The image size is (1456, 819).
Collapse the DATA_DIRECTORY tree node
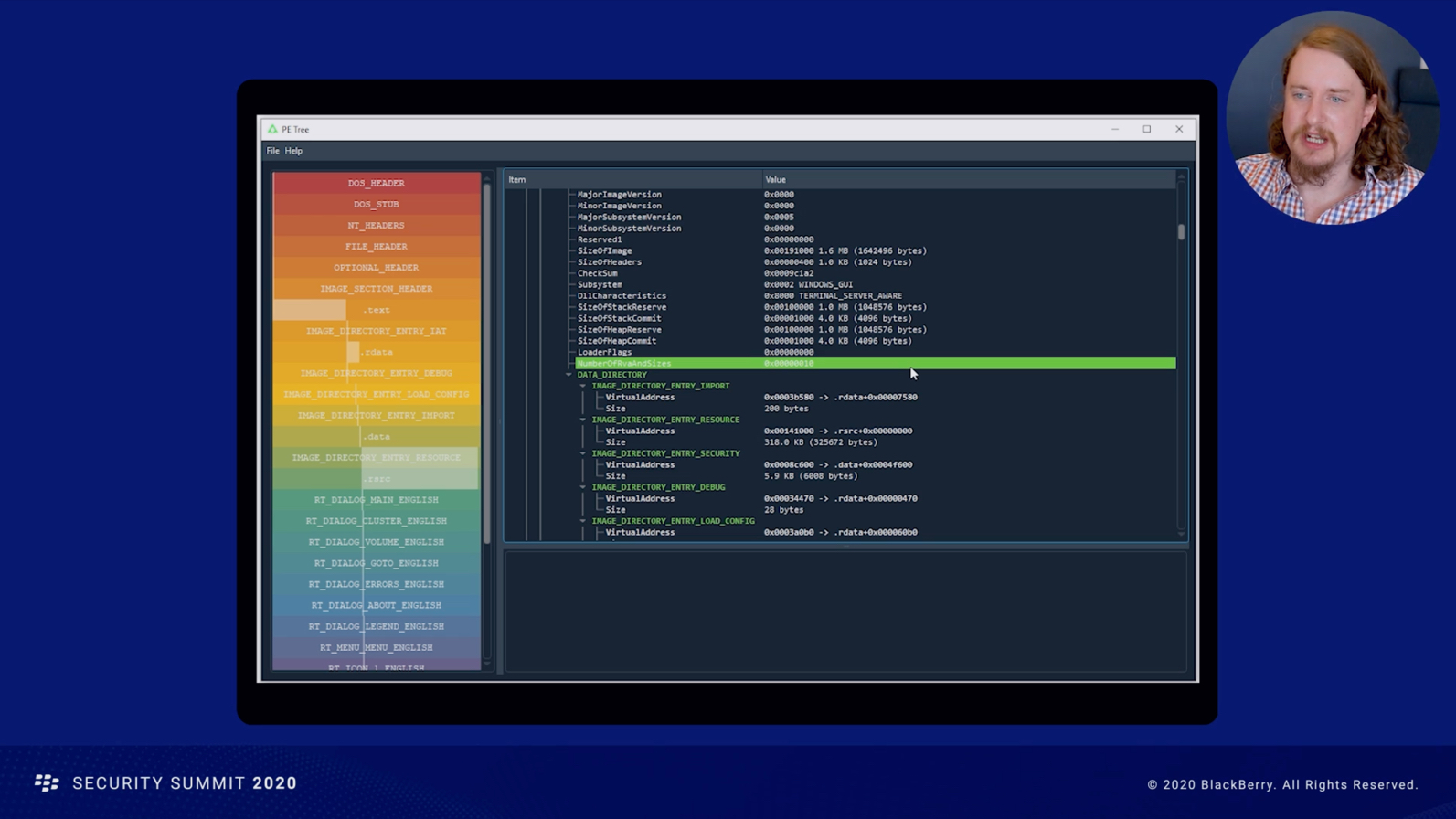[x=569, y=375]
